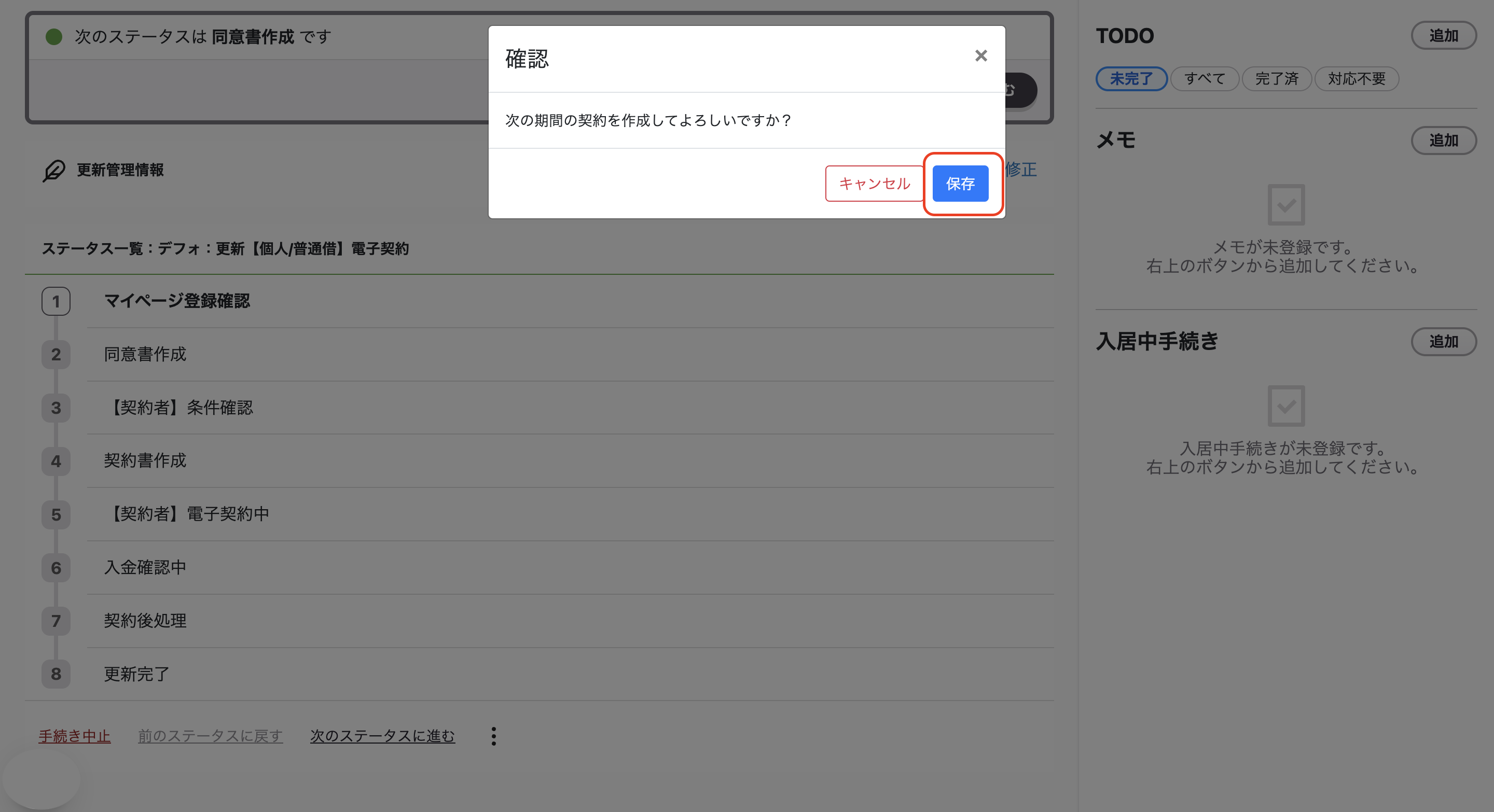1494x812 pixels.
Task: Click the 入金確認中 status row
Action: click(x=570, y=568)
